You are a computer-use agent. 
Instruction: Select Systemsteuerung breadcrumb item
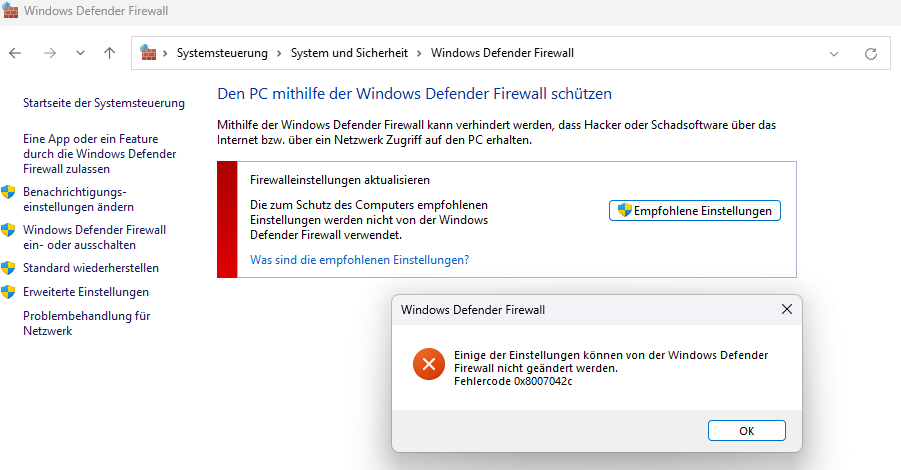click(x=222, y=53)
